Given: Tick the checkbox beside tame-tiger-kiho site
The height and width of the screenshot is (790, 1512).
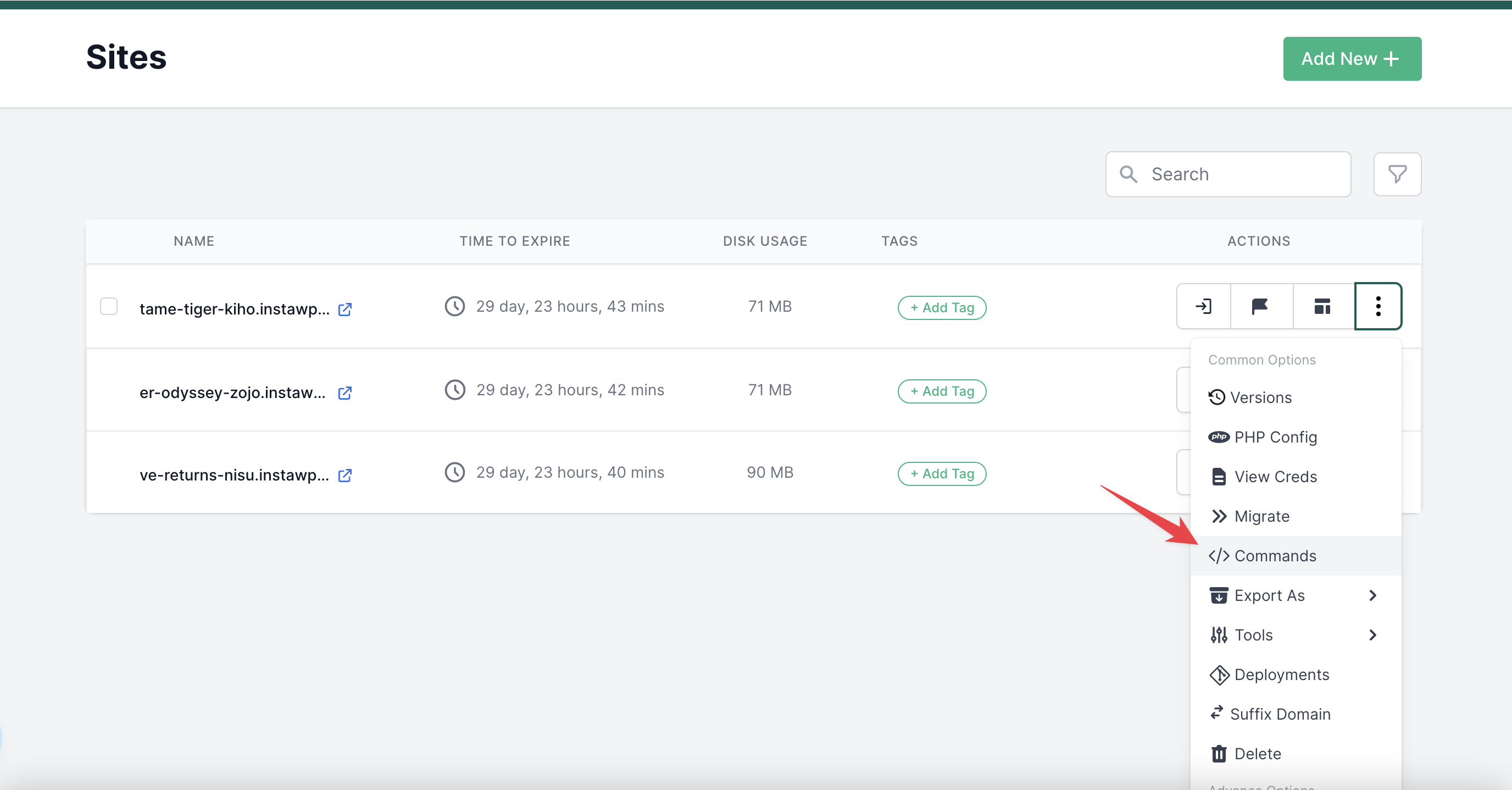Looking at the screenshot, I should [109, 306].
